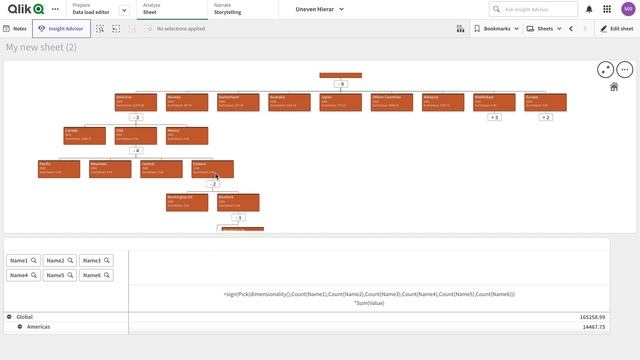The image size is (640, 360).
Task: Open the Uneven Hierar app name dropdown
Action: [320, 9]
